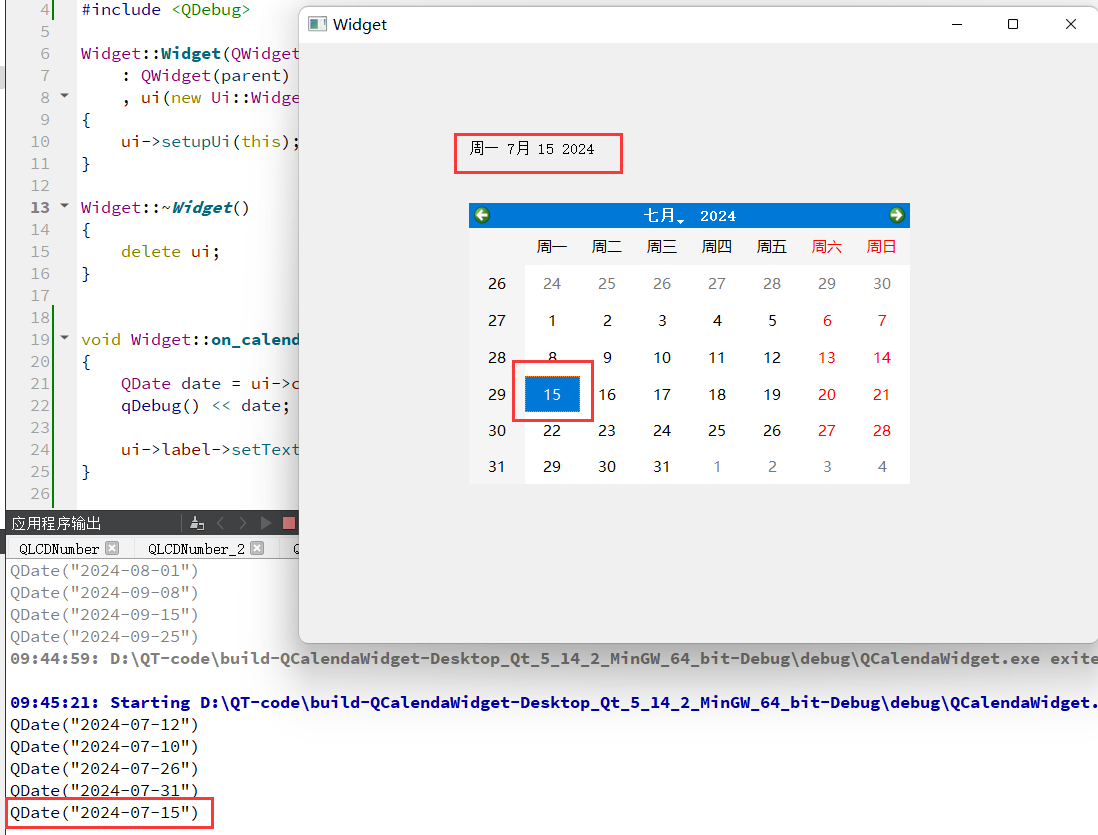The image size is (1098, 835).
Task: Select July 17 in the calendar
Action: click(662, 394)
